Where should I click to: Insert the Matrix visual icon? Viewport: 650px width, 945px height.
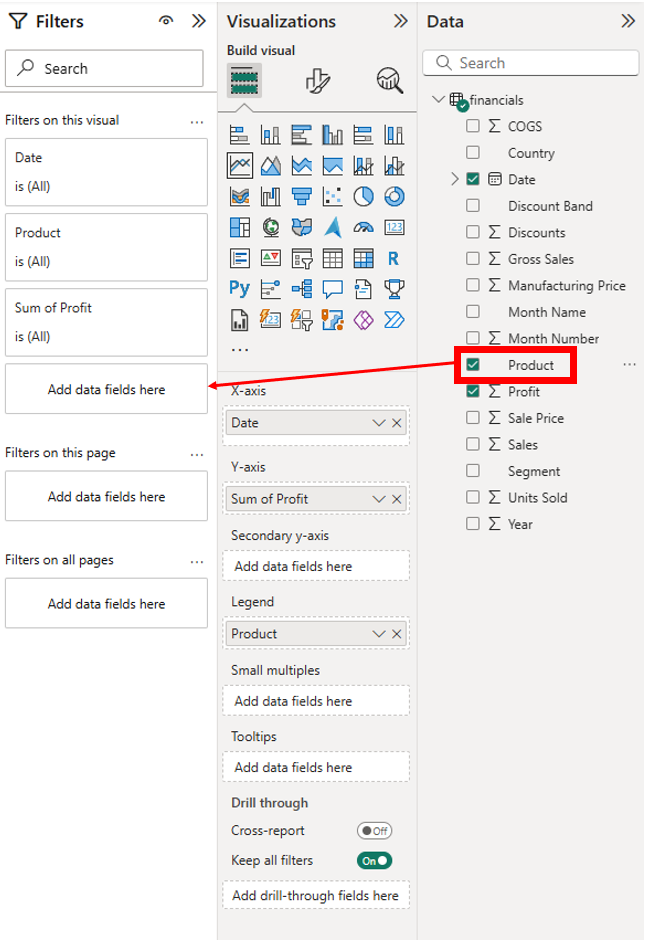[x=363, y=259]
